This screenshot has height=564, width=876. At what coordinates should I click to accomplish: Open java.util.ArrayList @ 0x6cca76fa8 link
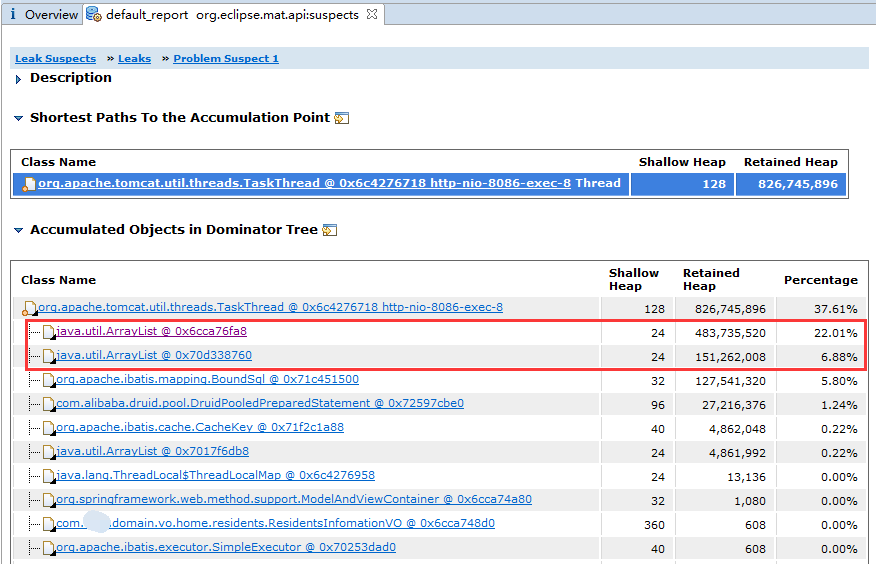point(151,332)
